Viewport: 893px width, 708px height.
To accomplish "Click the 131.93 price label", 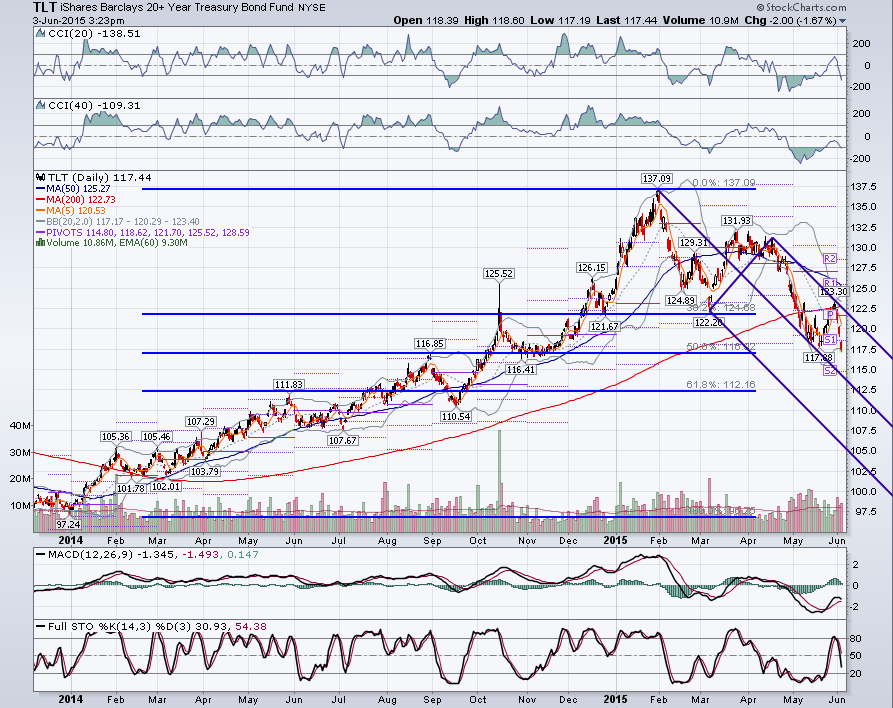I will coord(736,221).
